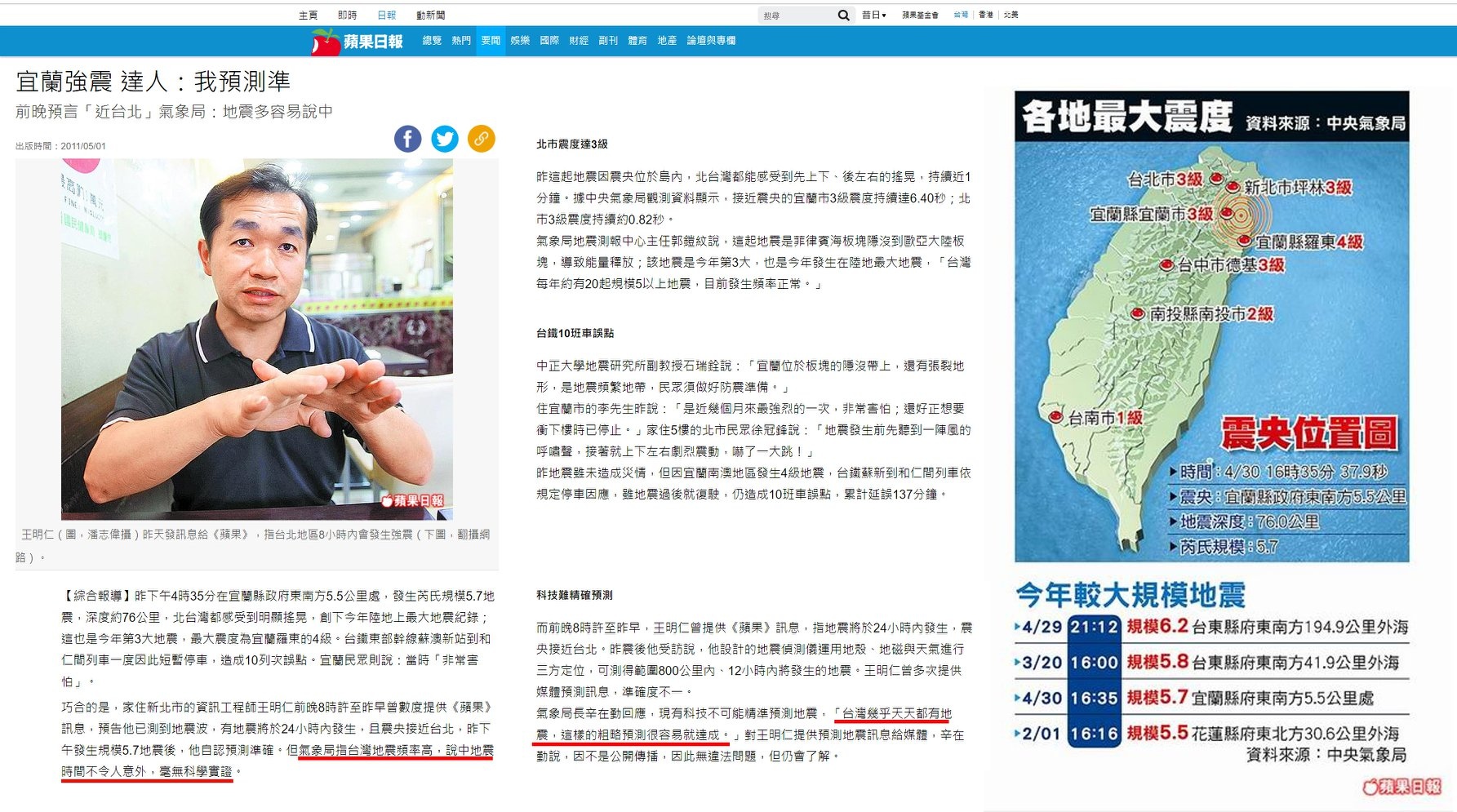This screenshot has height=812, width=1457.
Task: Click the subtitle 前晚預言「近台北」氣象局：地震多容易說中
Action: pos(174,112)
